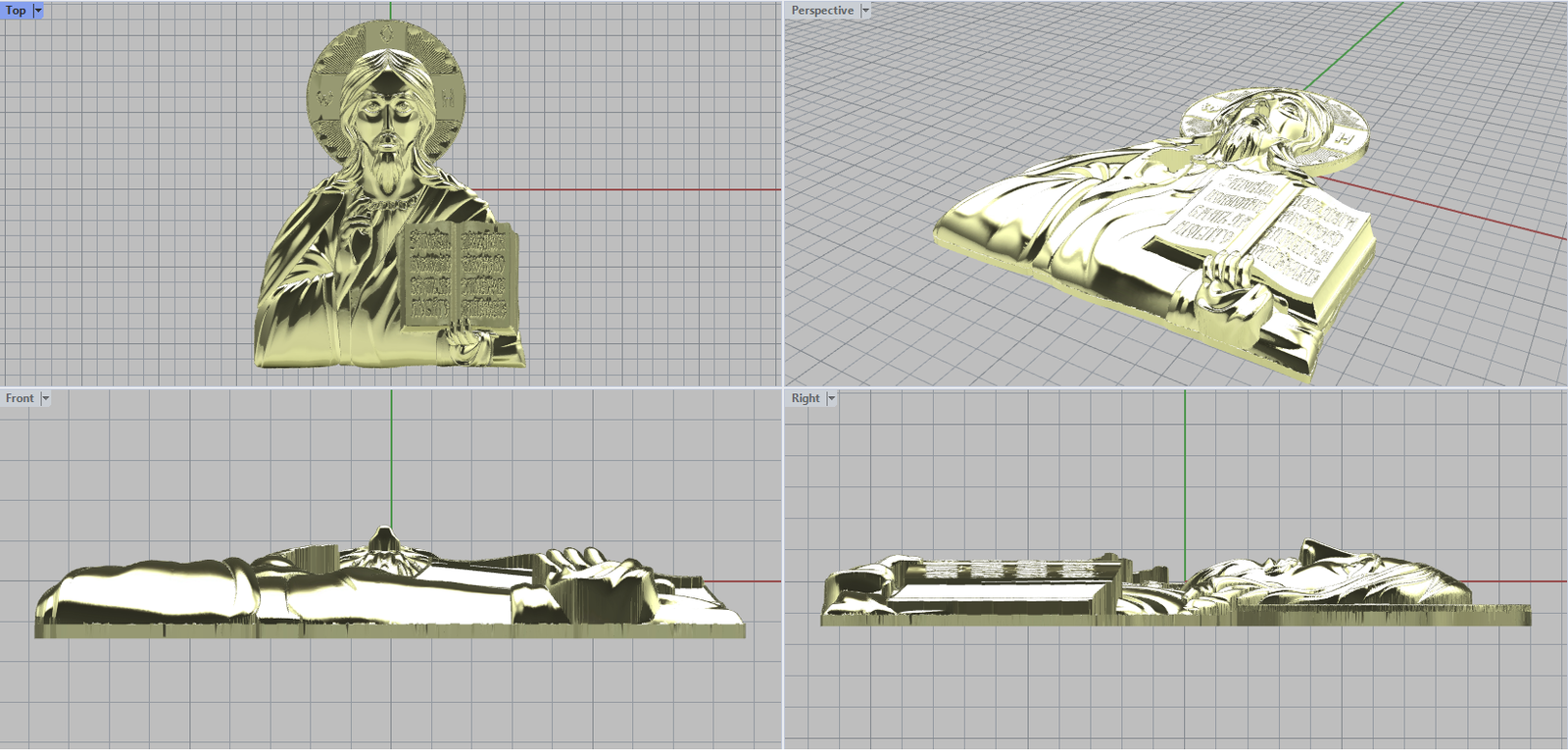This screenshot has height=754, width=1568.
Task: Click the Right viewport title label
Action: pos(805,399)
